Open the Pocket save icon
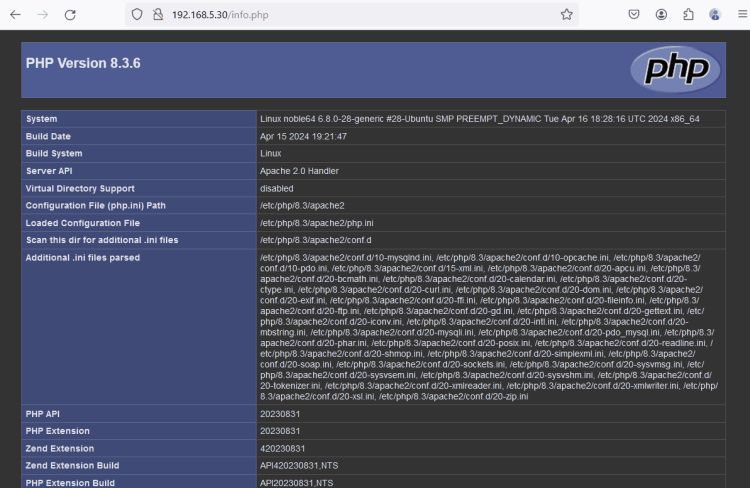Screen dimensions: 750x488 (634, 15)
